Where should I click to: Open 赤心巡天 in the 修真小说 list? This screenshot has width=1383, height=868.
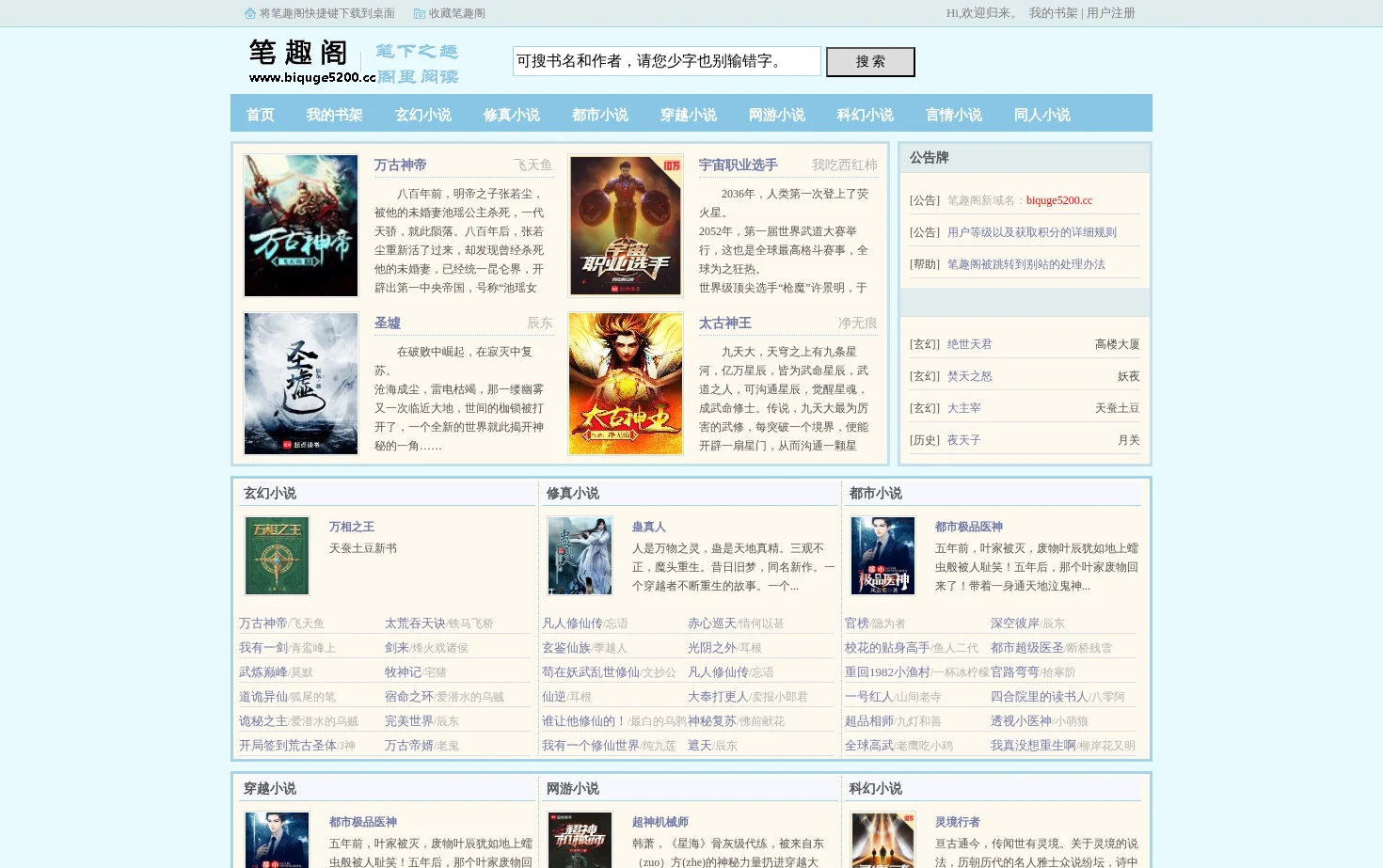pyautogui.click(x=712, y=623)
